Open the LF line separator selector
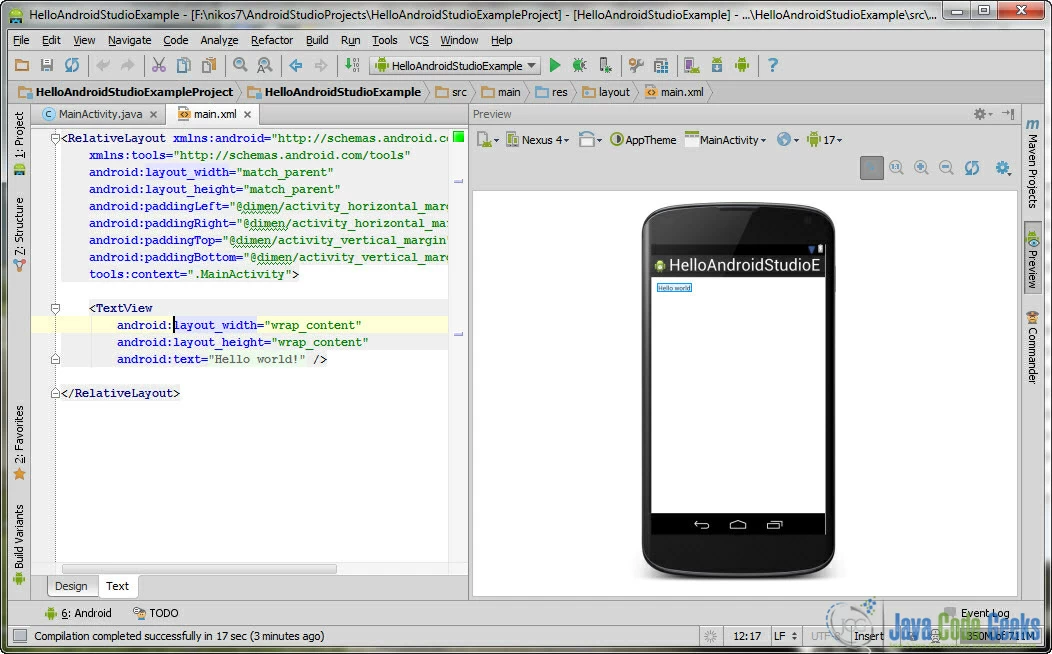 point(786,636)
